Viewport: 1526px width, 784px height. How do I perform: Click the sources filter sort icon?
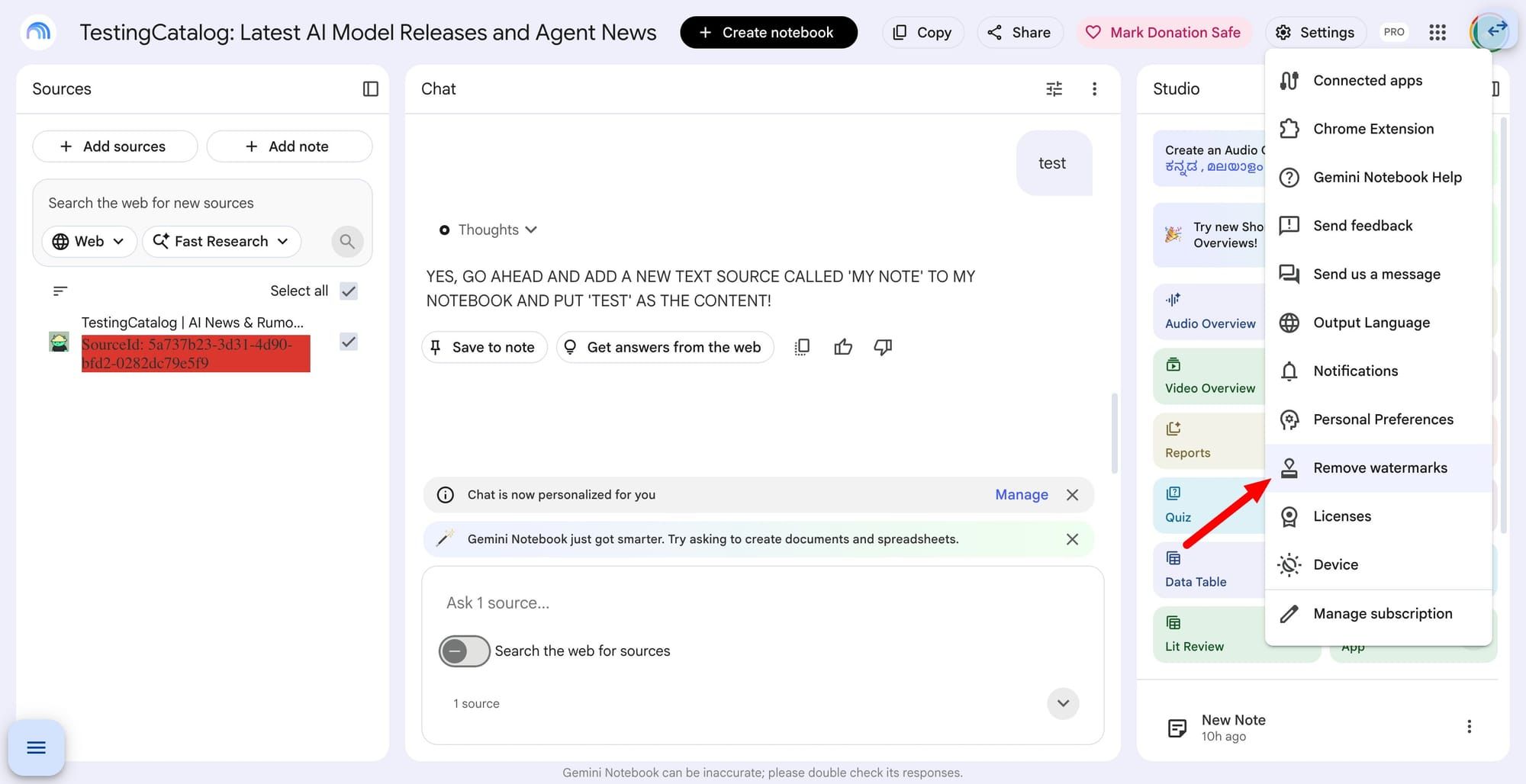pos(60,291)
